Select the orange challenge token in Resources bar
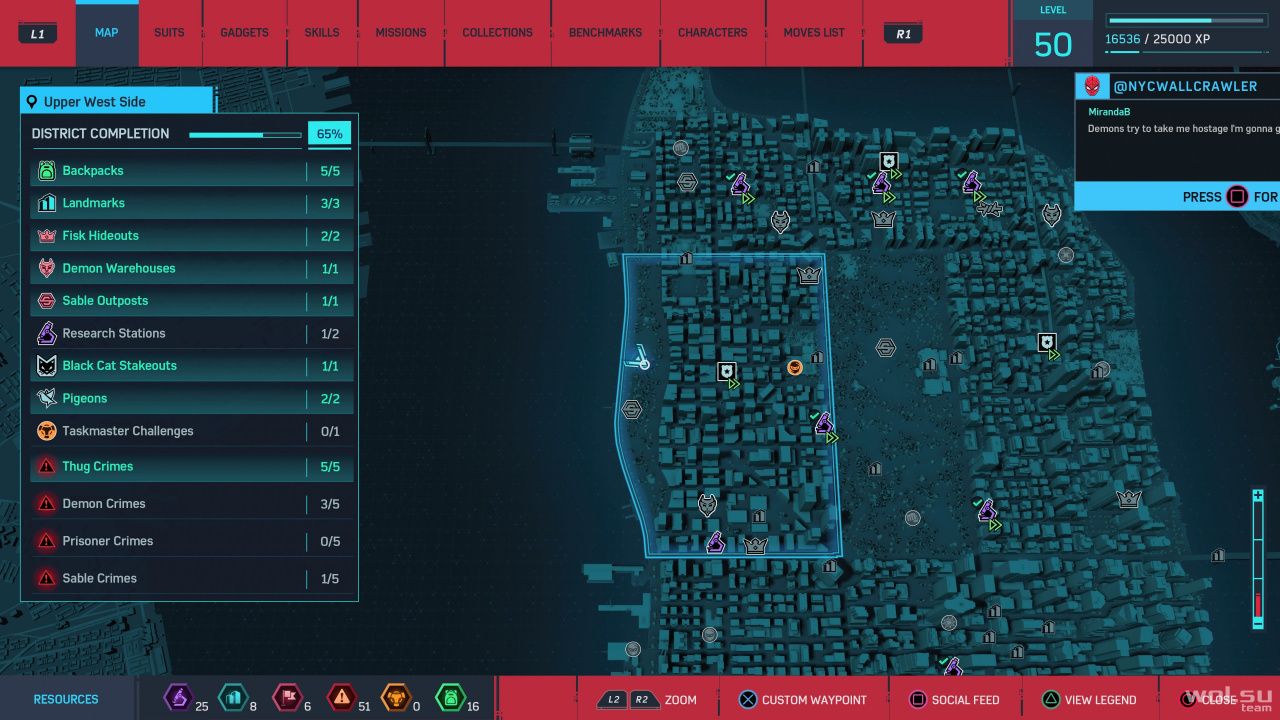The width and height of the screenshot is (1280, 720). coord(396,697)
